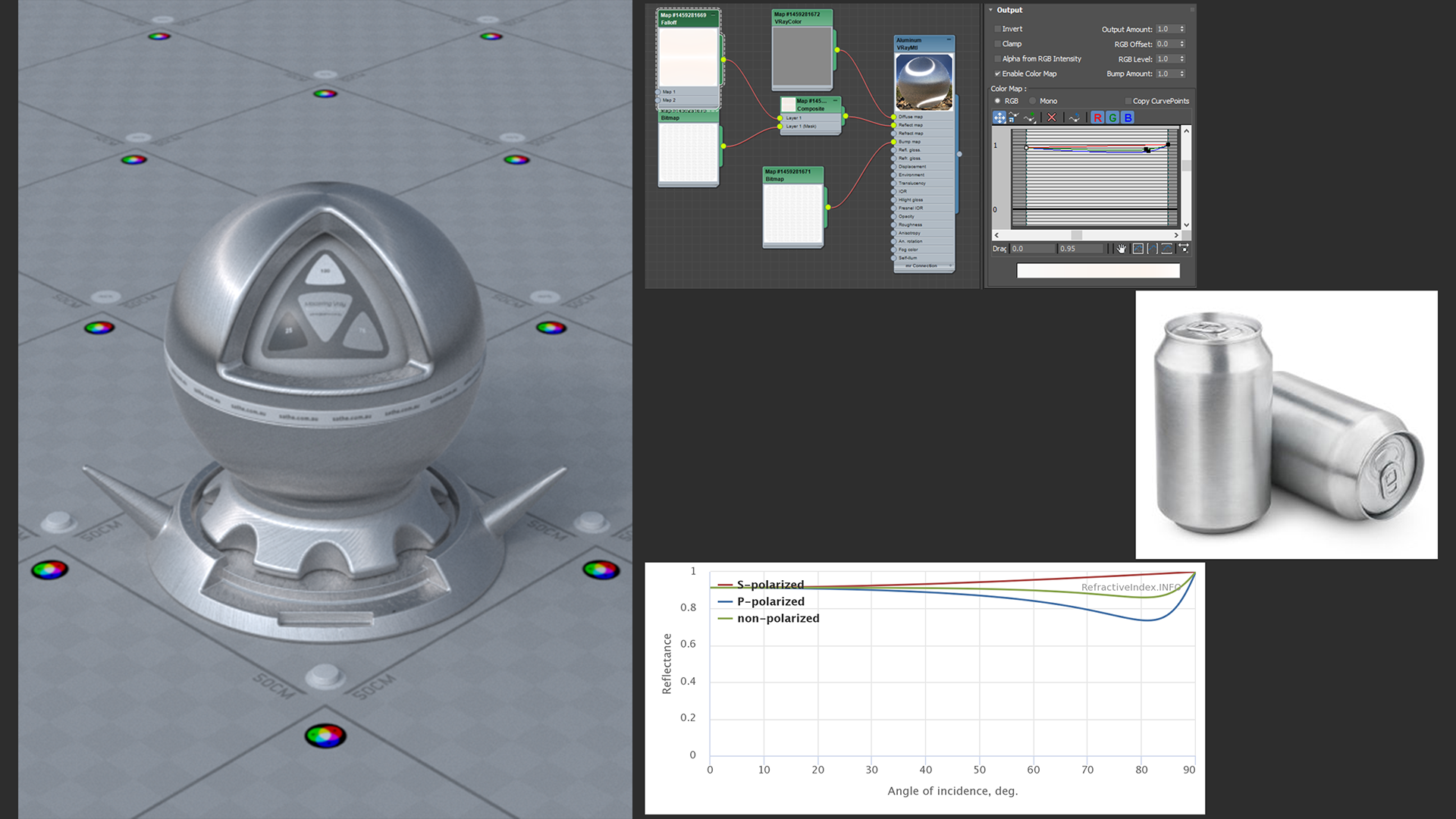The height and width of the screenshot is (819, 1456).
Task: Click output socket of Bitmap 1459281671 node
Action: [828, 207]
